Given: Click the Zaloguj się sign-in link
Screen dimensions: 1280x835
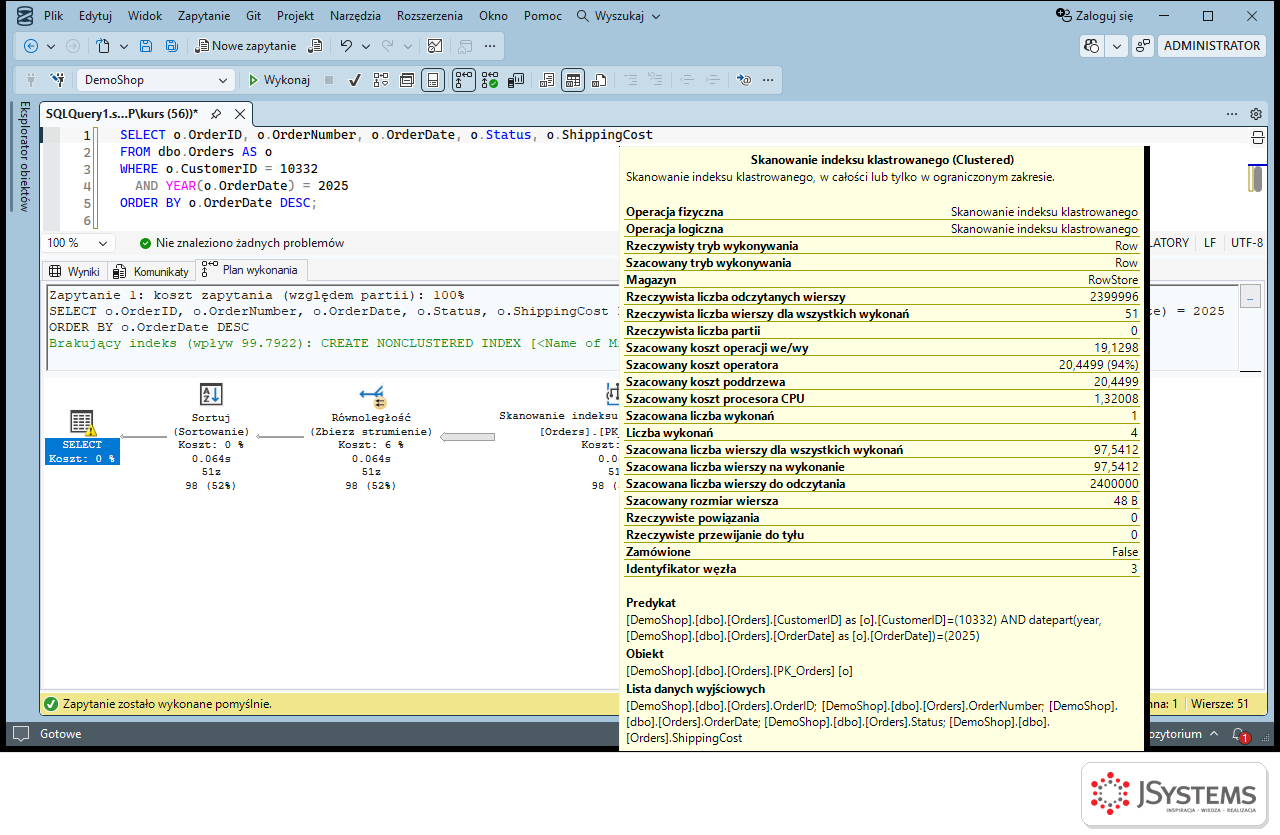Looking at the screenshot, I should coord(1095,16).
